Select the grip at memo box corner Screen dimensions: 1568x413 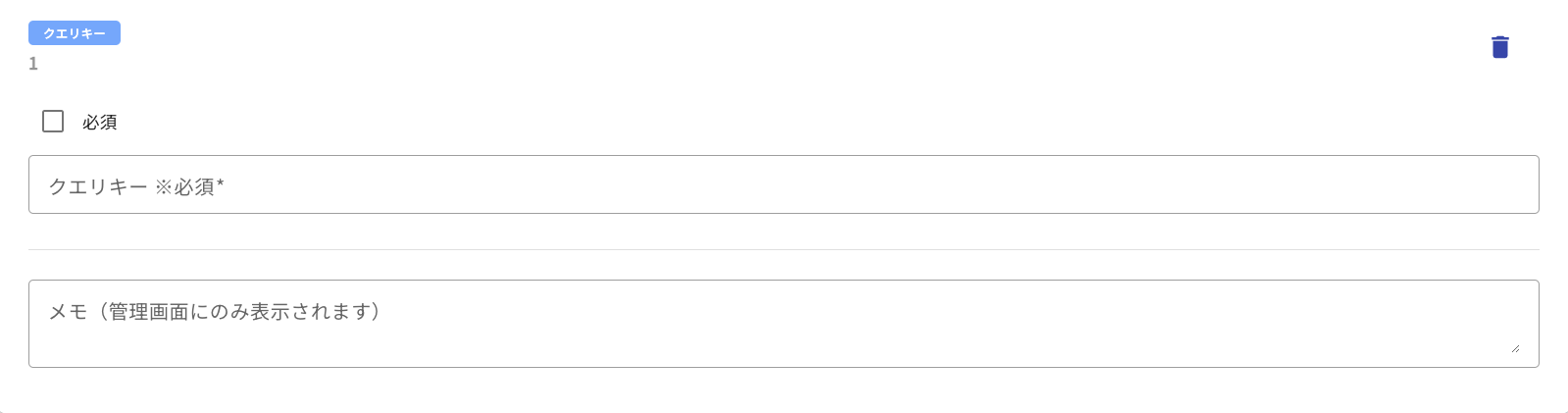click(x=1515, y=348)
